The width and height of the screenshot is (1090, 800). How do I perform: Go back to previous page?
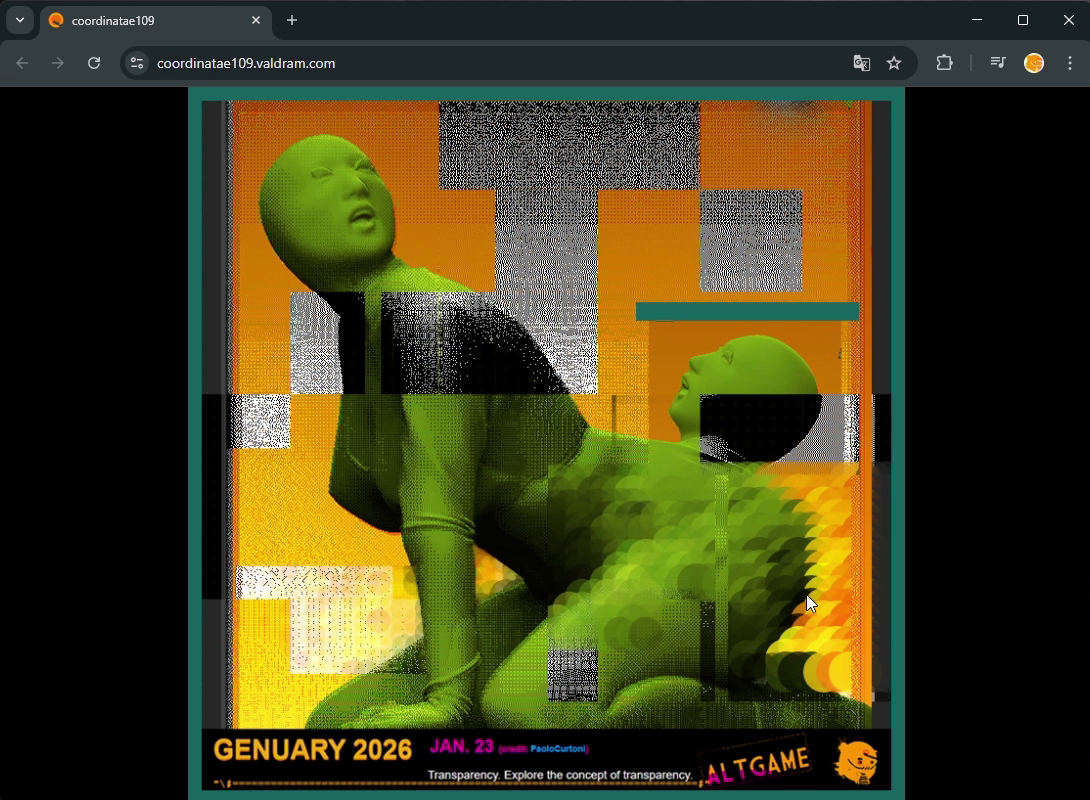(22, 63)
